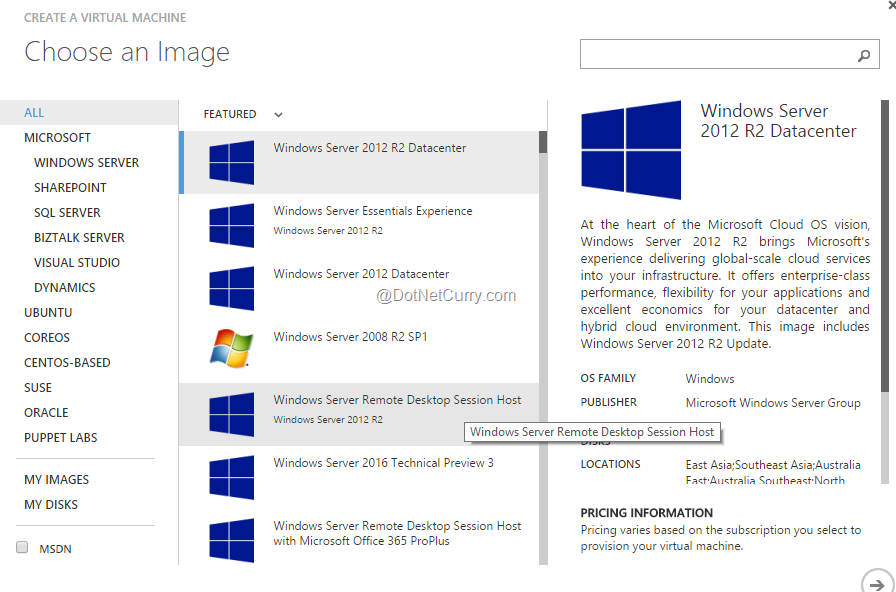Select Windows Server 2012 Datacenter entry
896x592 pixels.
[359, 288]
